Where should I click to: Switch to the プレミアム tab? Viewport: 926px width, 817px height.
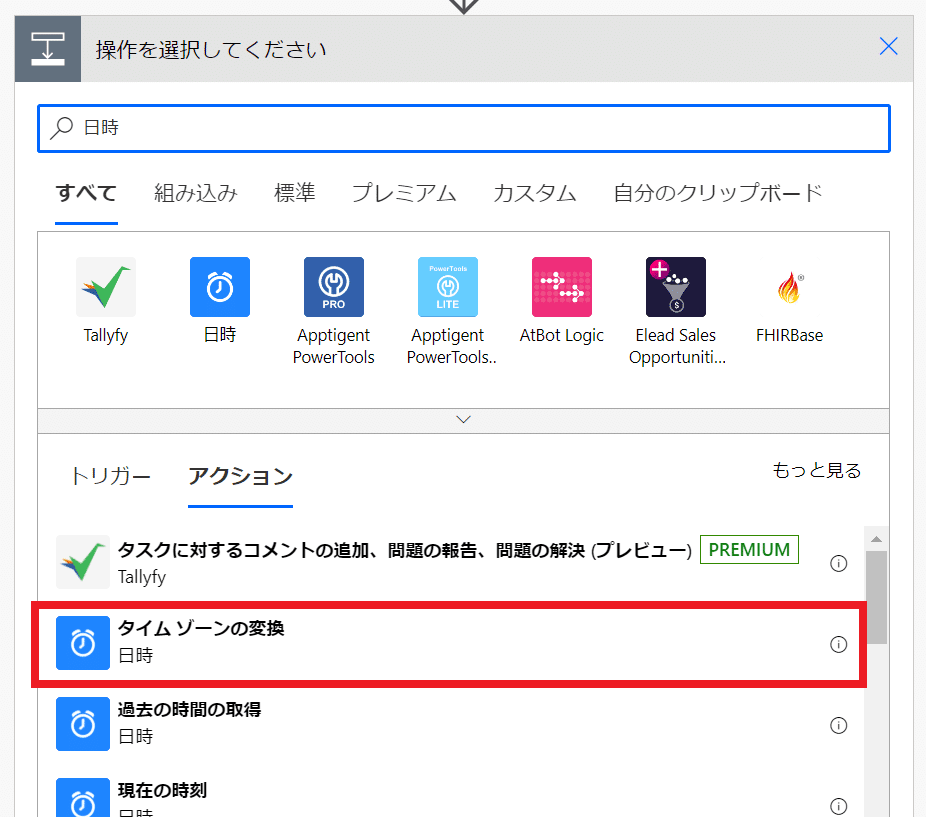pos(404,193)
